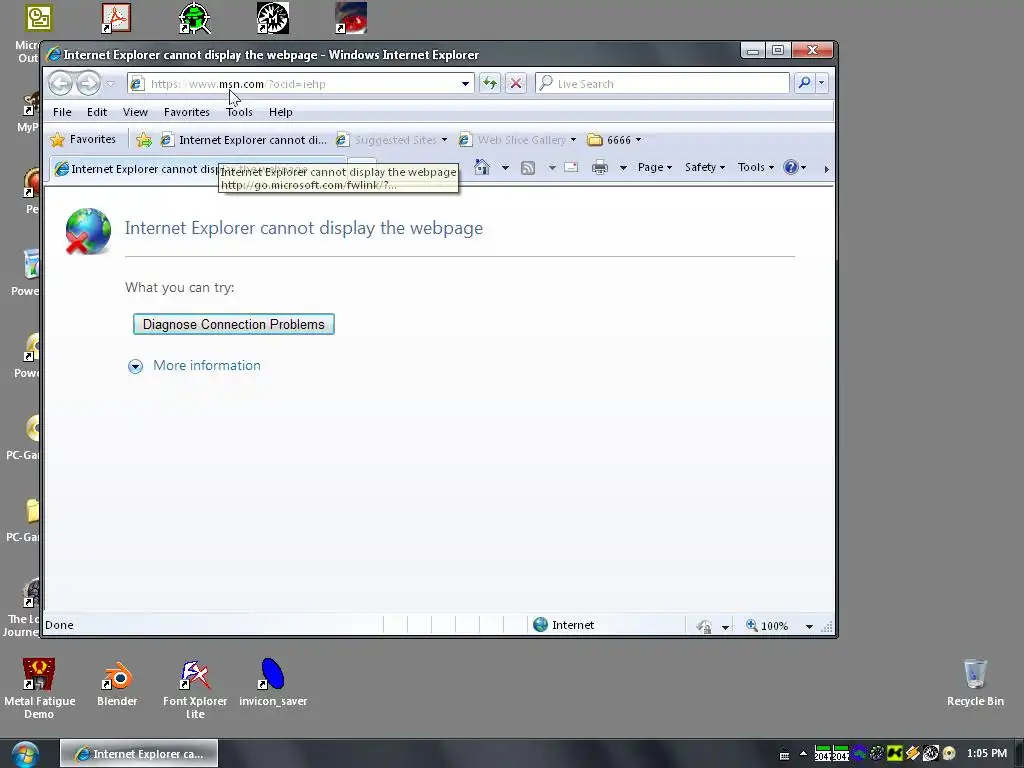Click the 'Done' status bar text
Screen dimensions: 1024x768
tap(59, 625)
